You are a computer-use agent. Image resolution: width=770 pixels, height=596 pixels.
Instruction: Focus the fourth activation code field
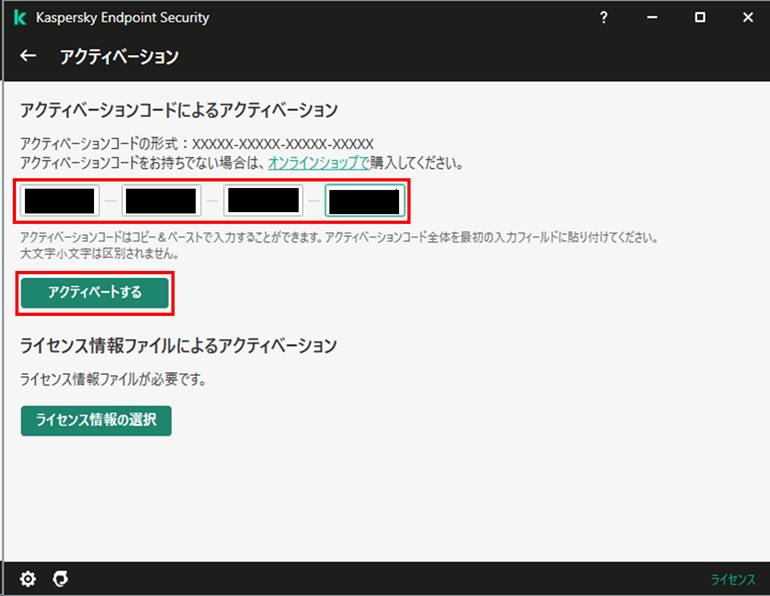pos(365,201)
